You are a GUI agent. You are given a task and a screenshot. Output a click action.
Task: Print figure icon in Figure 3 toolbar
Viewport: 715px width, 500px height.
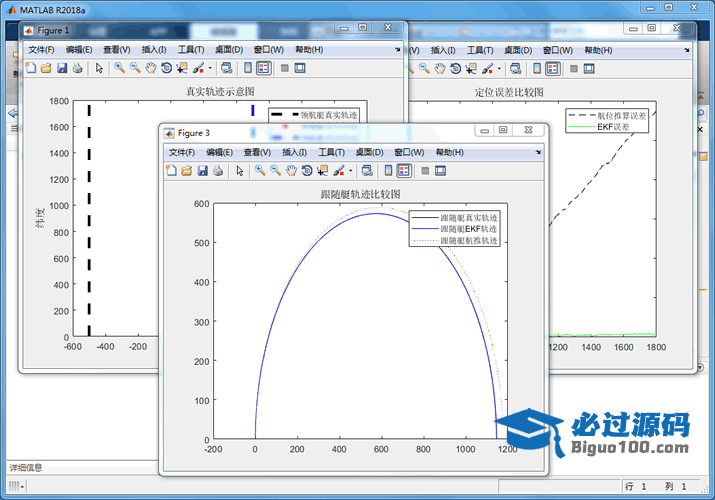pos(218,171)
